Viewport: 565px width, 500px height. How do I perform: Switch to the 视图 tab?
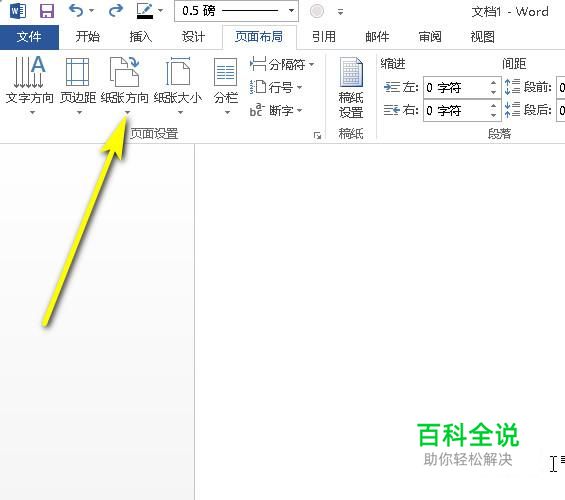click(x=482, y=37)
